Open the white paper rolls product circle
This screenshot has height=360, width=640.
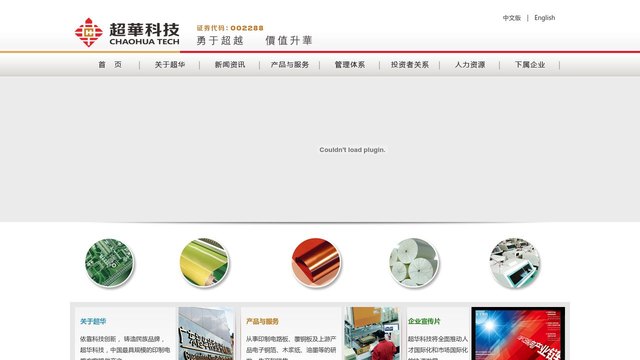pos(414,263)
